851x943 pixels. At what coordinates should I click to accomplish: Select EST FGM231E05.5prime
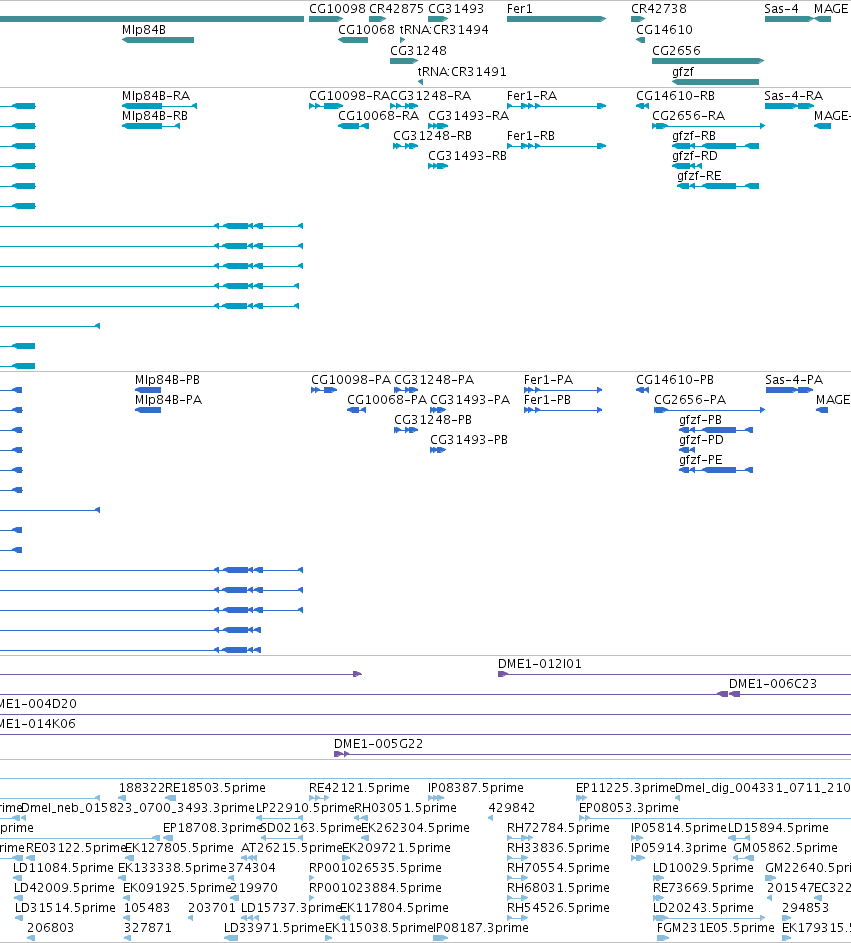coord(663,938)
